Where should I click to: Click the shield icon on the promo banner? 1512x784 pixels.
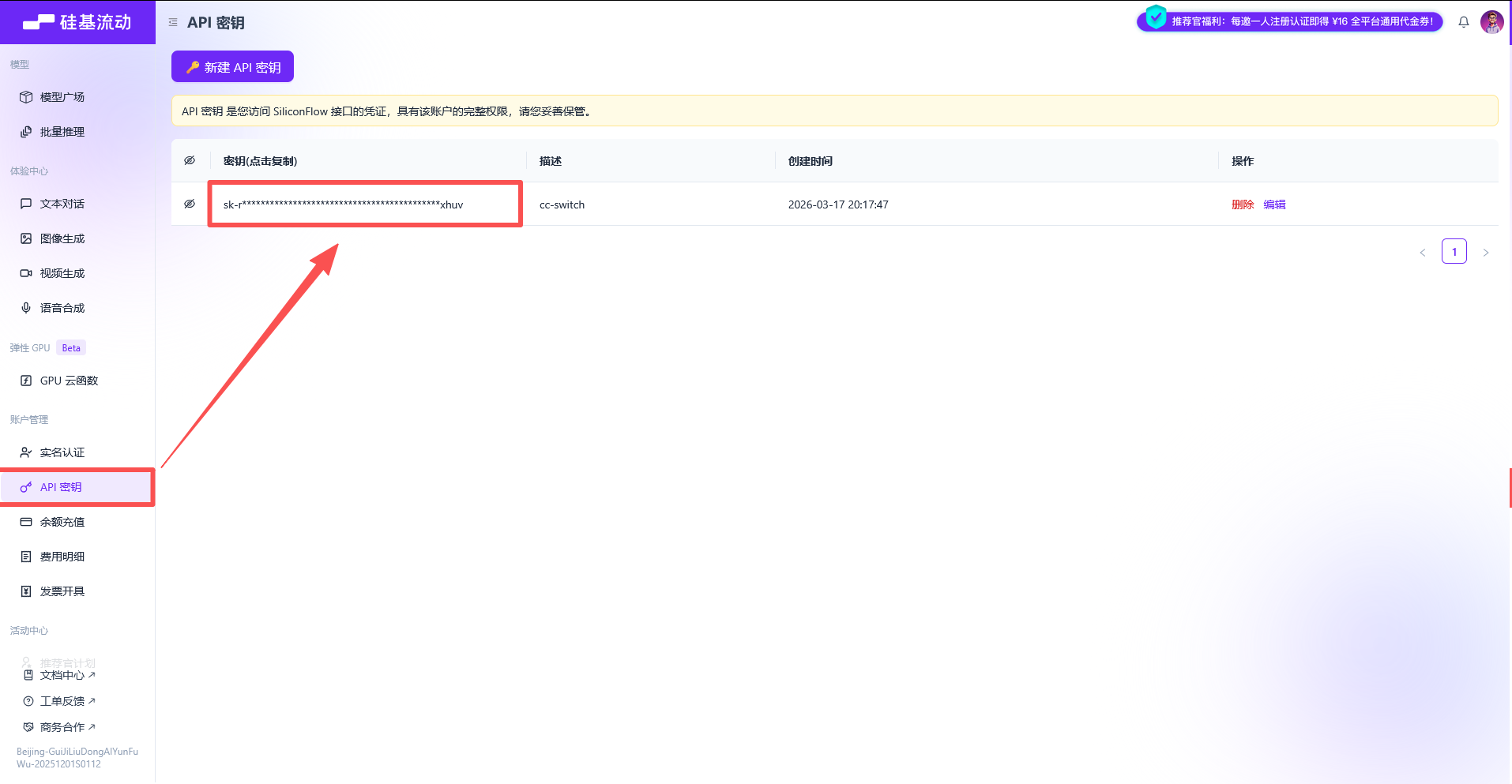[1156, 17]
